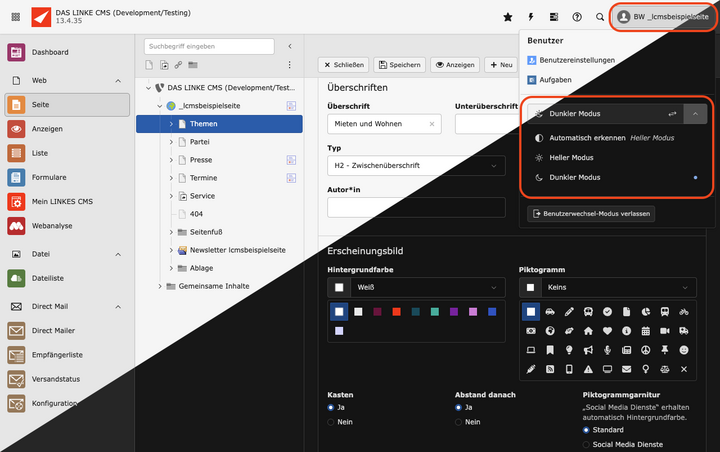Select the bicycle pictogram
Viewport: 720px width, 452px height.
click(x=684, y=312)
